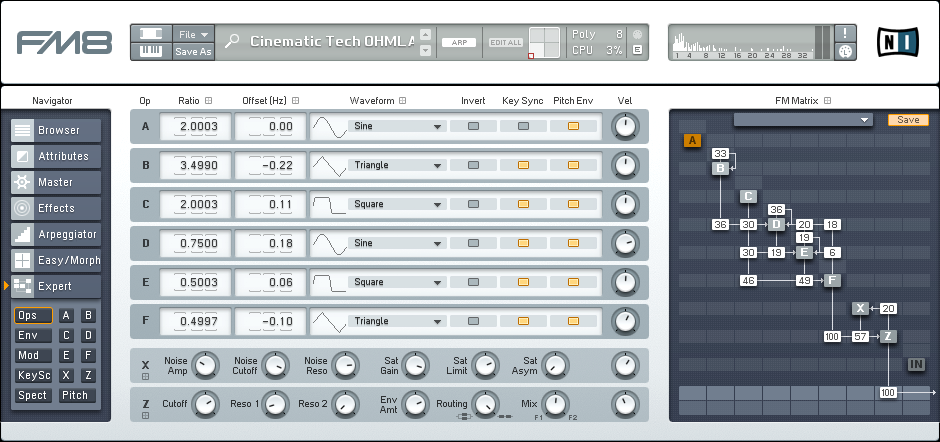Click Save As in header
Image resolution: width=940 pixels, height=442 pixels.
click(x=194, y=52)
